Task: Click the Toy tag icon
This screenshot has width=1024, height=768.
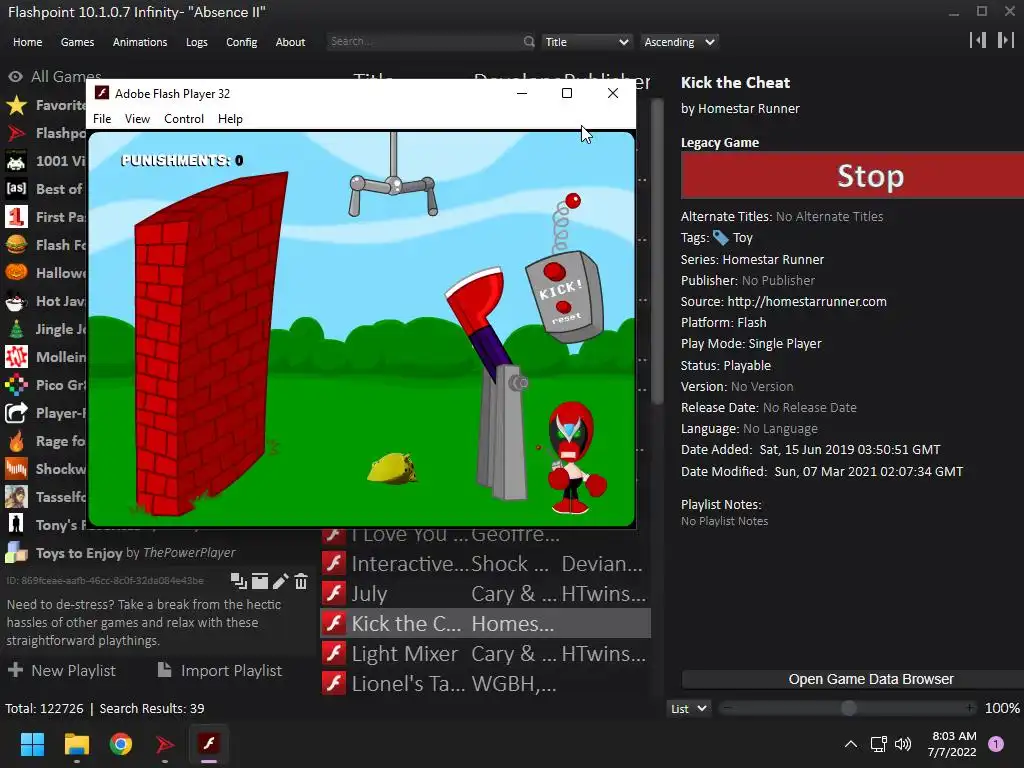Action: tap(720, 238)
